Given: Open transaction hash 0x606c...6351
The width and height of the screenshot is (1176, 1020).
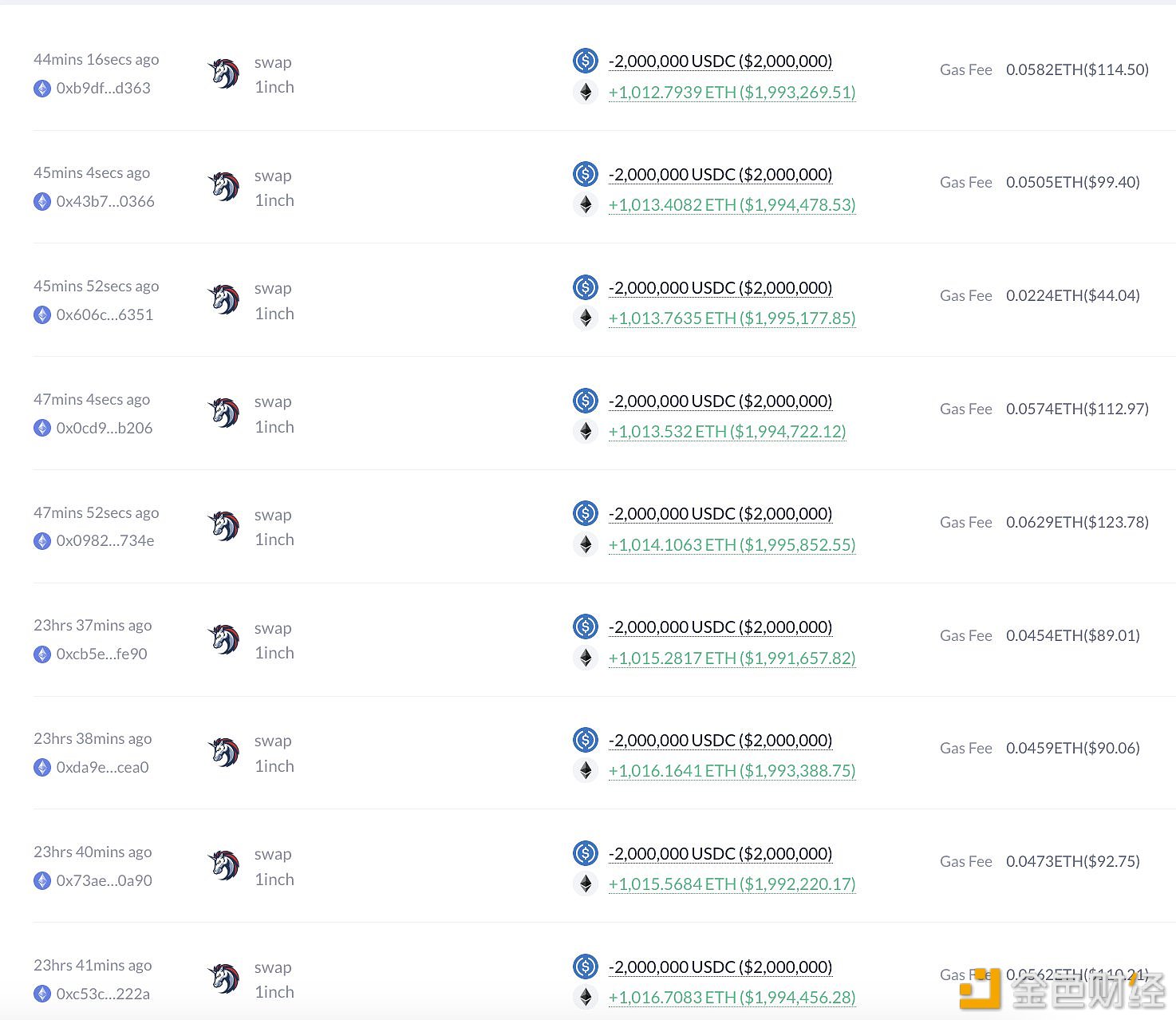Looking at the screenshot, I should point(105,315).
